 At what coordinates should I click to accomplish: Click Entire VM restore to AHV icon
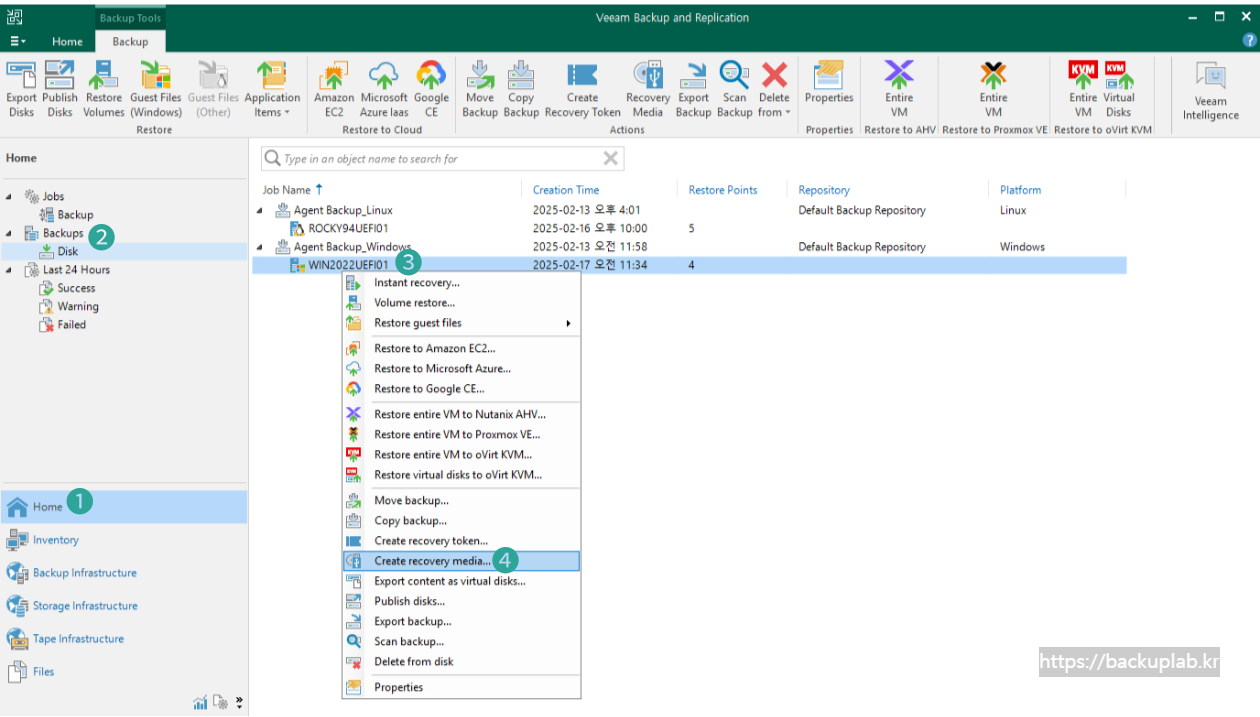tap(899, 89)
